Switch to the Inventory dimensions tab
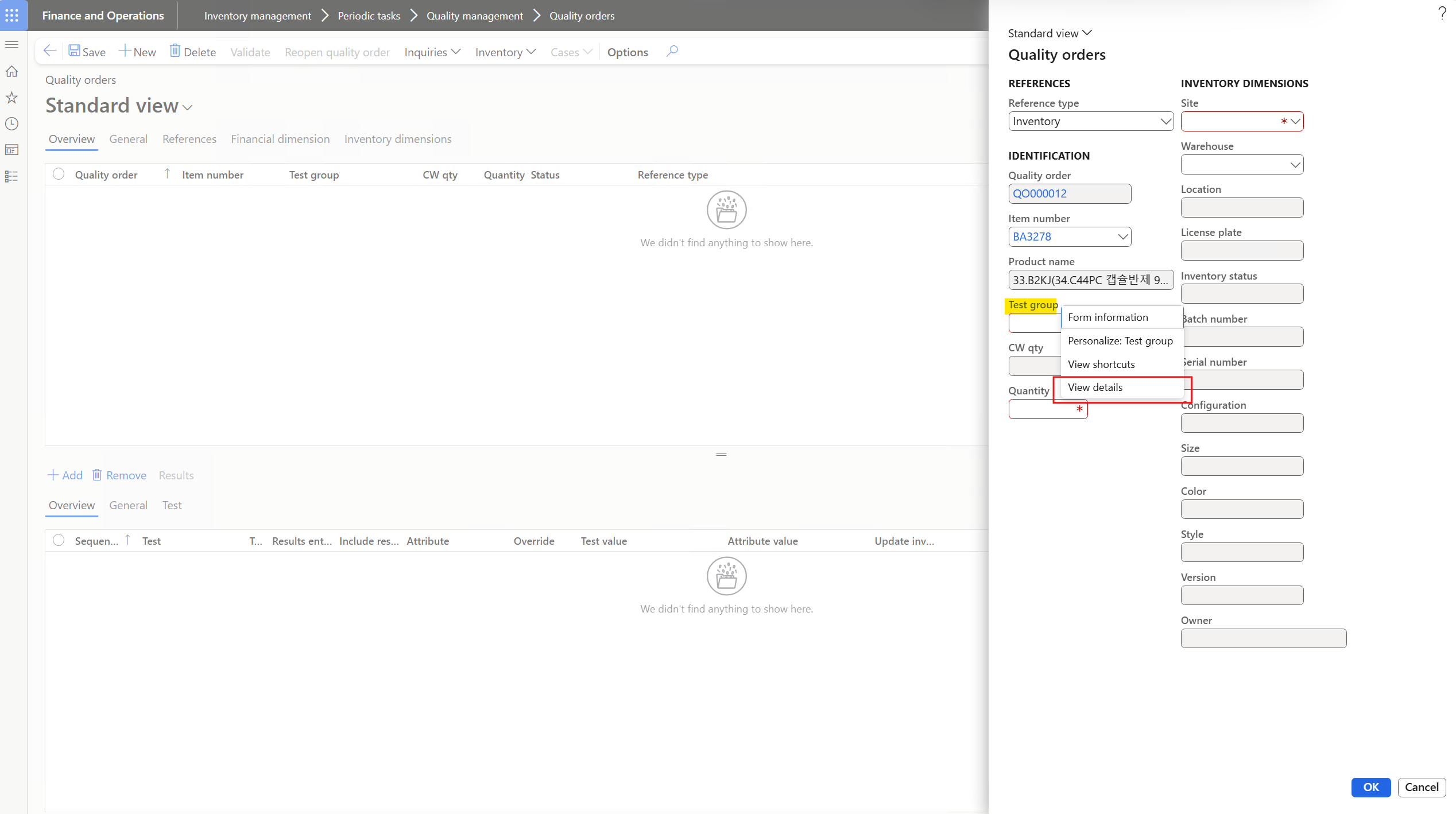 (397, 139)
